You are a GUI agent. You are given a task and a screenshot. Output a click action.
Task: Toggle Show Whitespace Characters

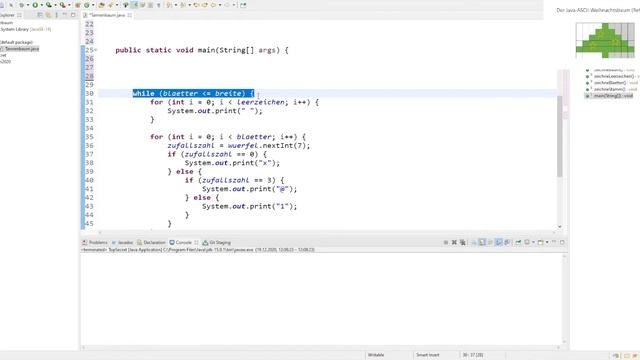[159, 5]
